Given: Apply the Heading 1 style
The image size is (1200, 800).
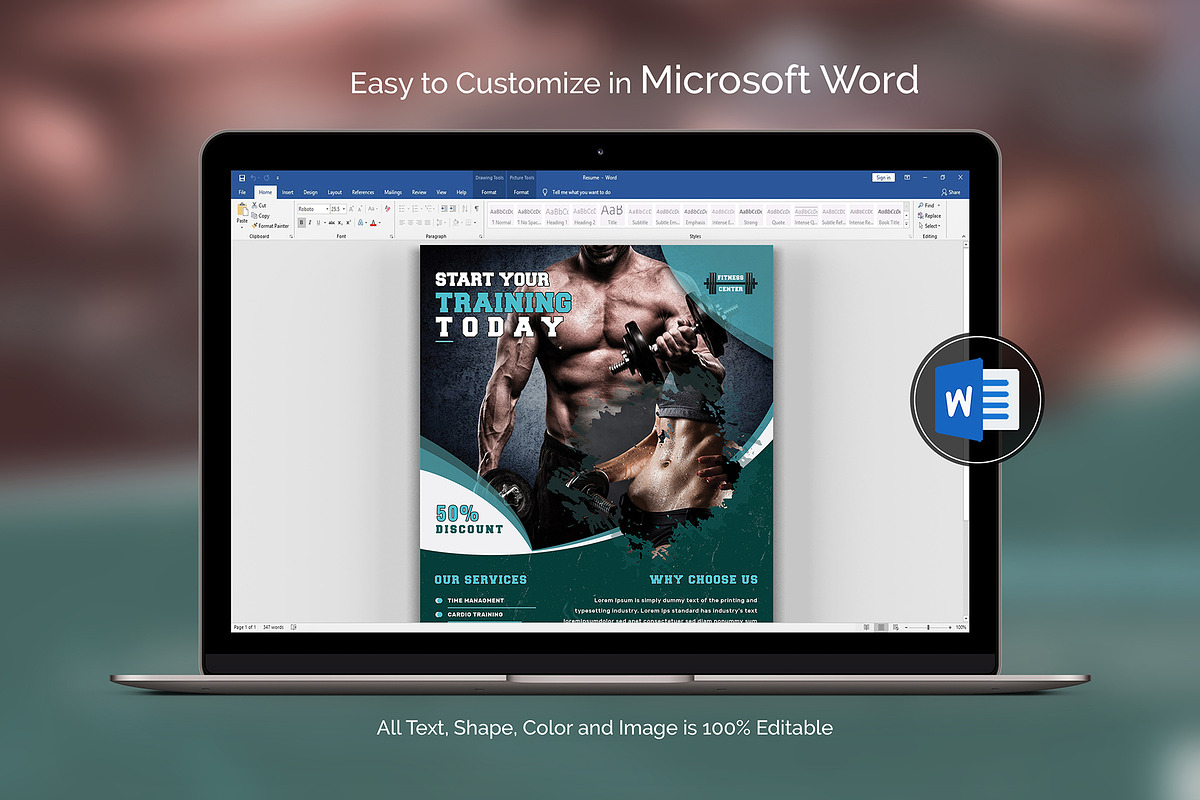Looking at the screenshot, I should pos(557,216).
